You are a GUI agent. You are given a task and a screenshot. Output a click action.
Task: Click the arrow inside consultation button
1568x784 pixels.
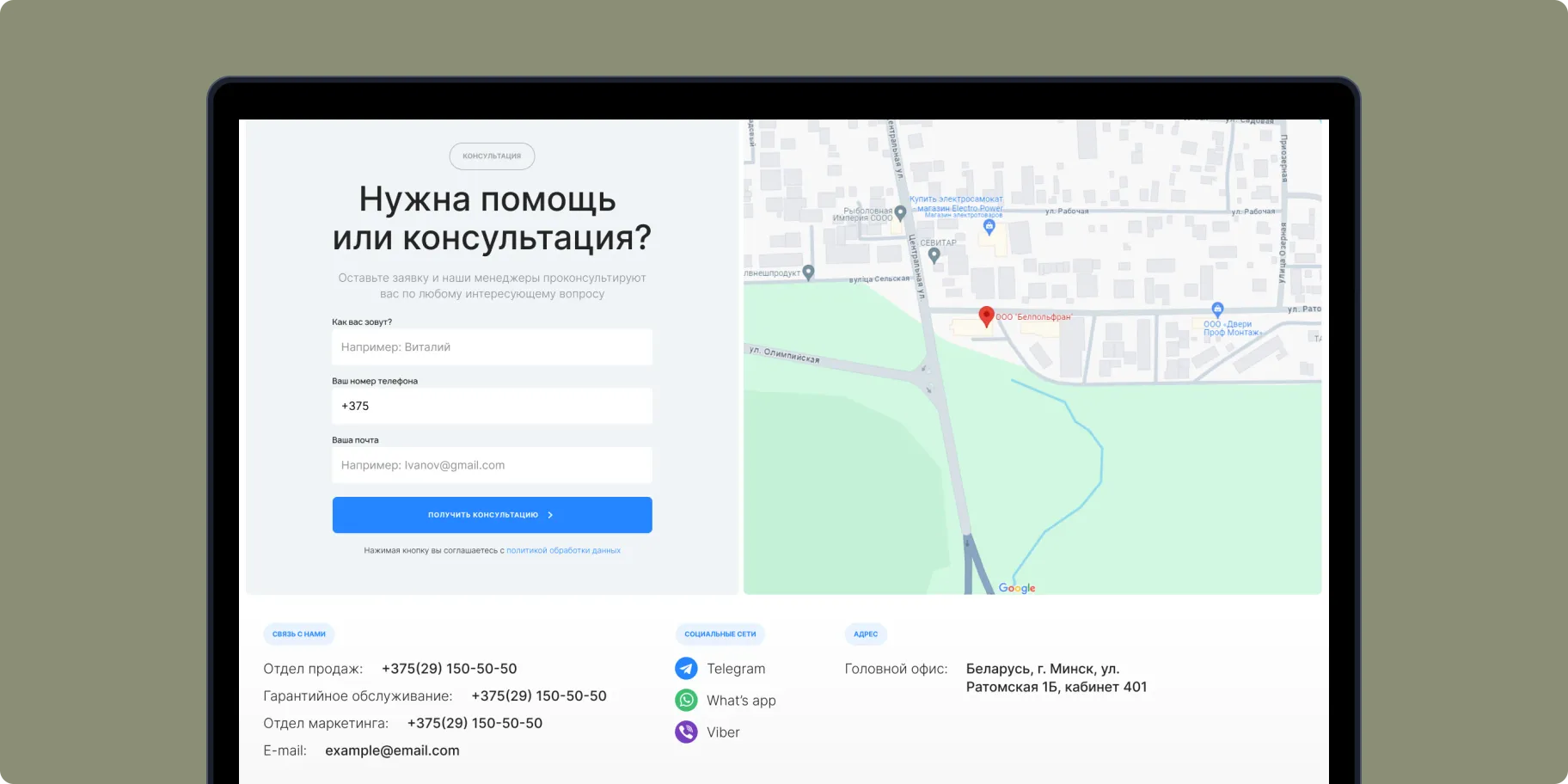click(x=550, y=515)
